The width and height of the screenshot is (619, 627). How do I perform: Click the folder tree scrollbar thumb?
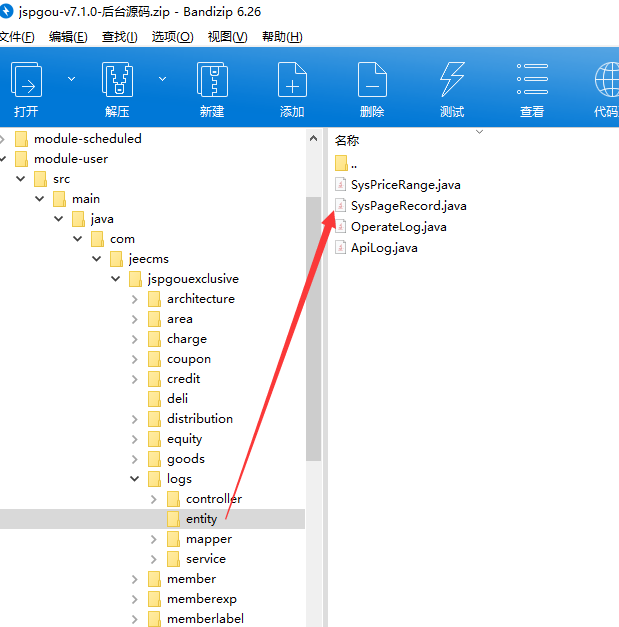(x=313, y=329)
